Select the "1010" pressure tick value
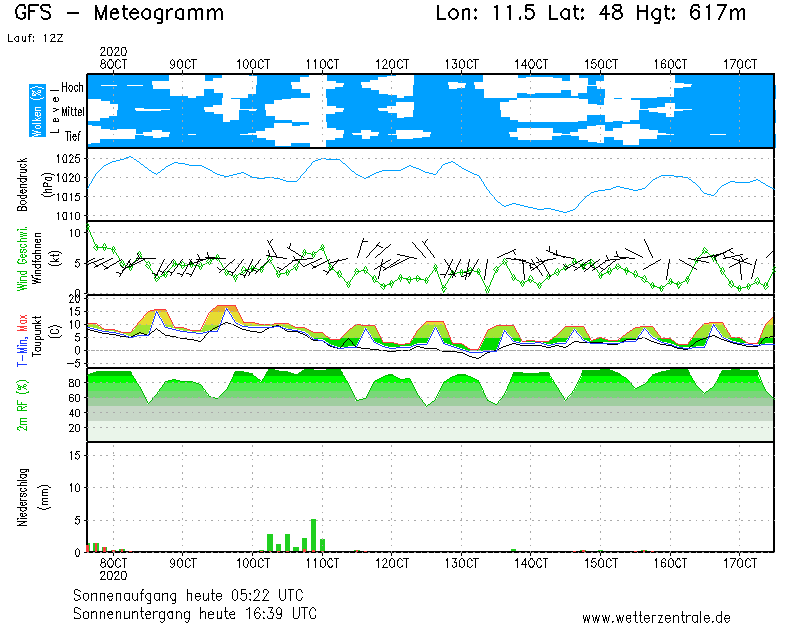 (x=68, y=216)
